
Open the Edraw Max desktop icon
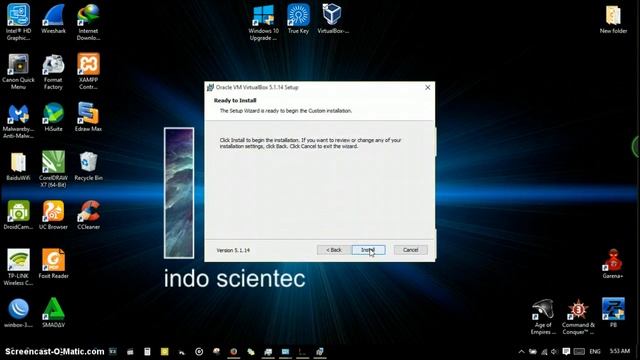(x=88, y=118)
